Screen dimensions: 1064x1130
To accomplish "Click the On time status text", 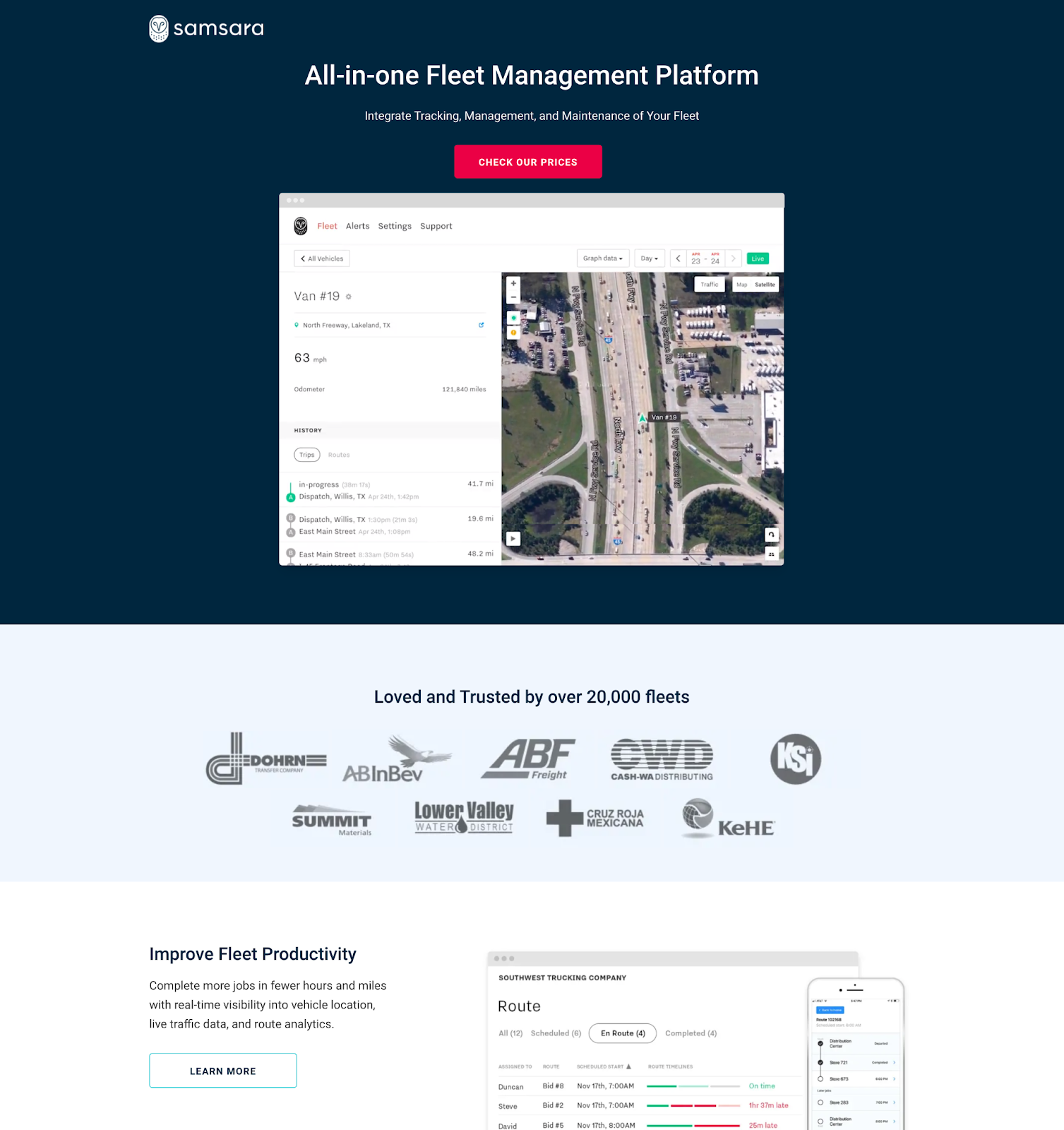I will pyautogui.click(x=762, y=1086).
